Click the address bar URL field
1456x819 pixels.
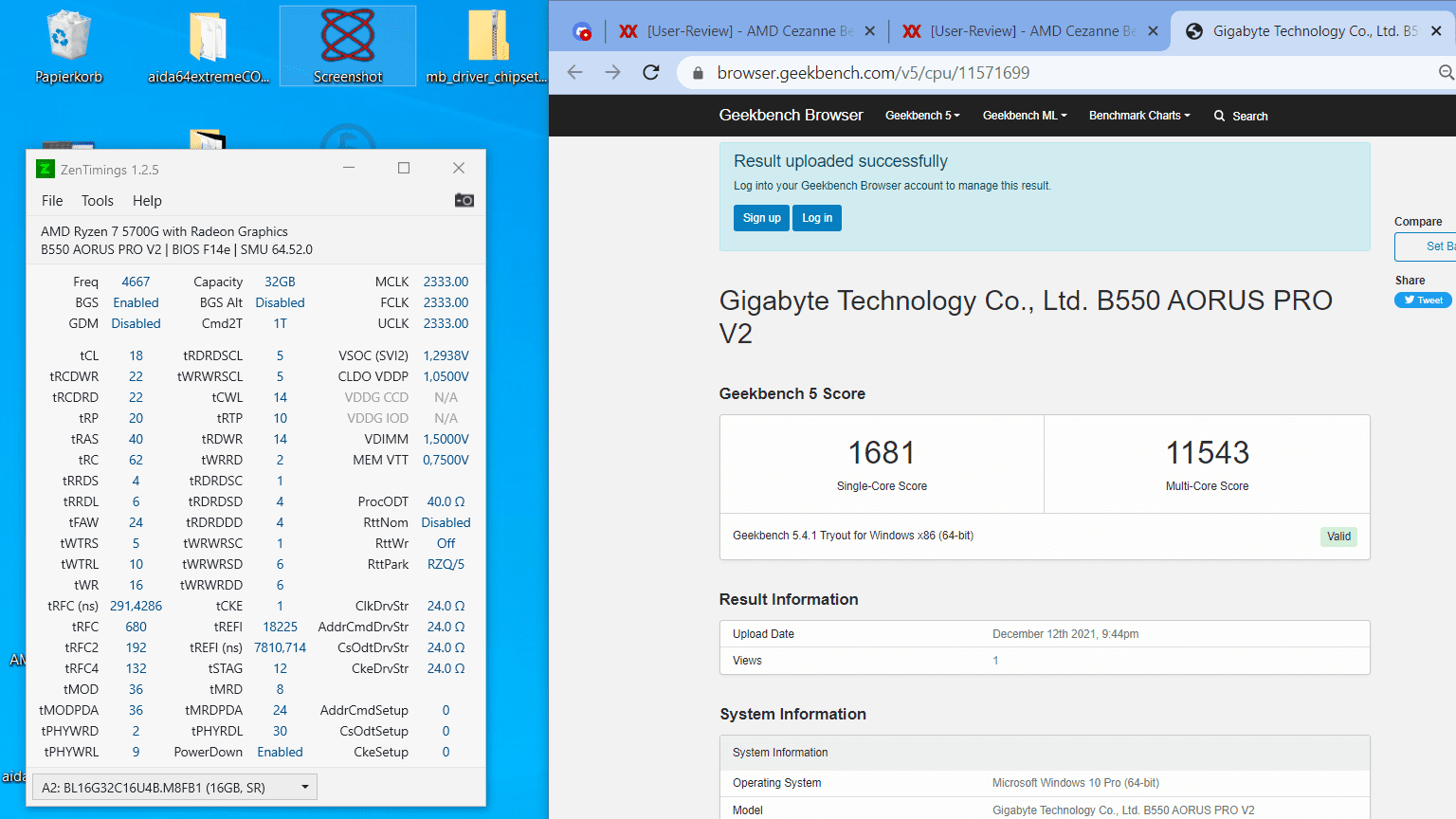[x=1052, y=73]
